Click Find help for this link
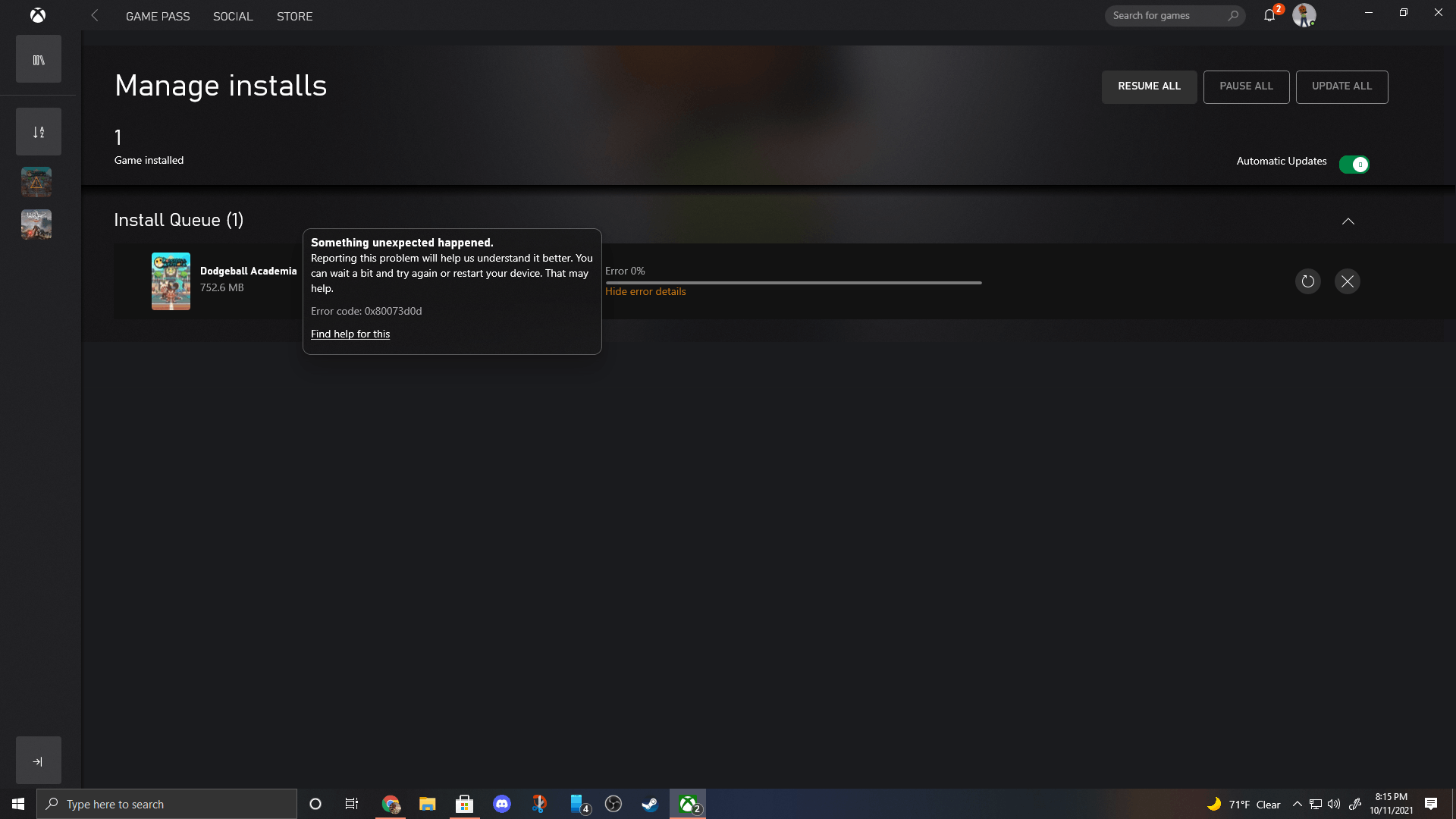The height and width of the screenshot is (819, 1456). click(350, 333)
